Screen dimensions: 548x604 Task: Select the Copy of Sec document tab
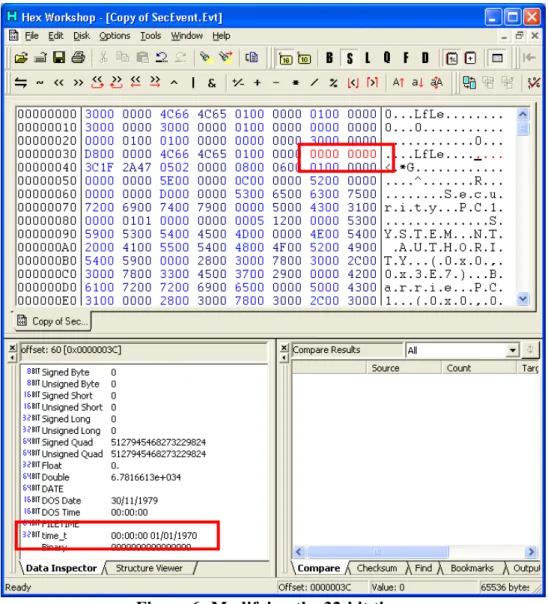tap(53, 321)
